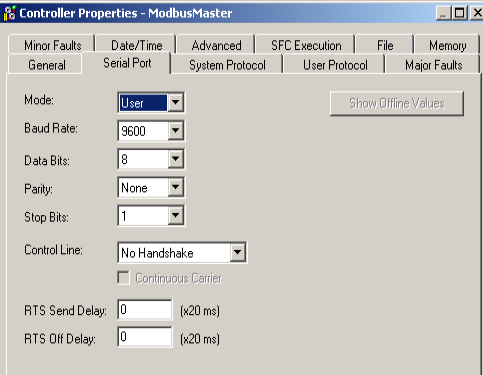
Task: Open the Baud Rate dropdown
Action: 175,131
